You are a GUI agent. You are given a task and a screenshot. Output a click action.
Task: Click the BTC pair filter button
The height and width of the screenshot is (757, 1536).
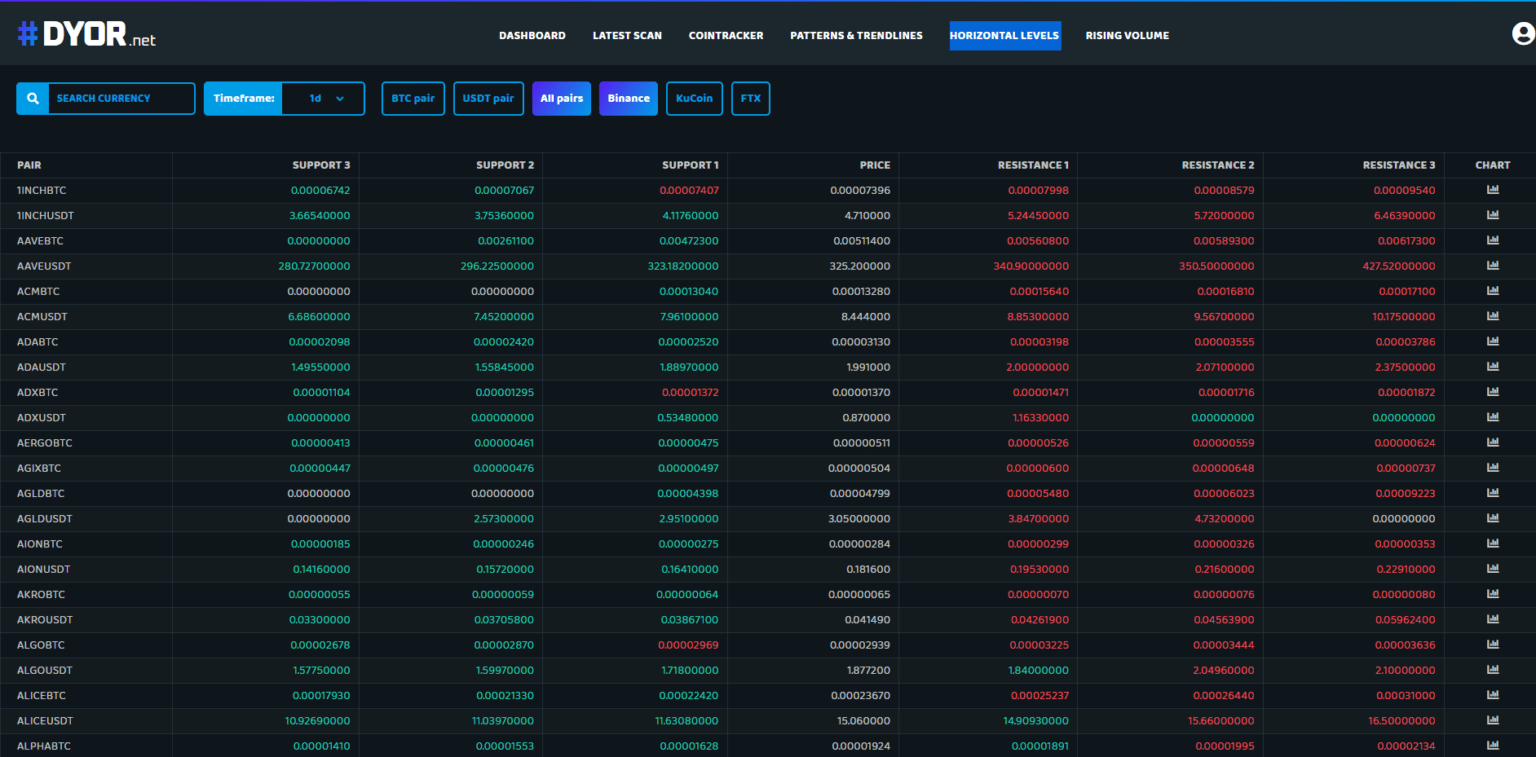click(x=413, y=98)
